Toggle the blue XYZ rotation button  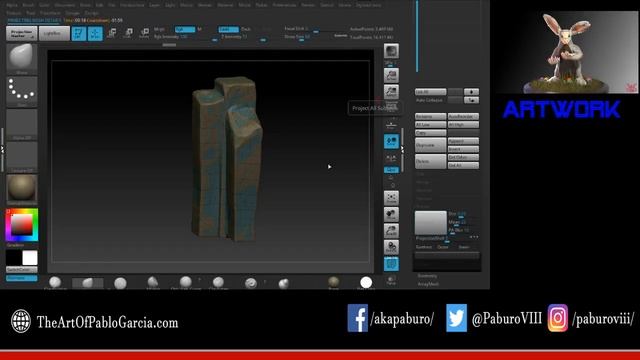pyautogui.click(x=391, y=170)
